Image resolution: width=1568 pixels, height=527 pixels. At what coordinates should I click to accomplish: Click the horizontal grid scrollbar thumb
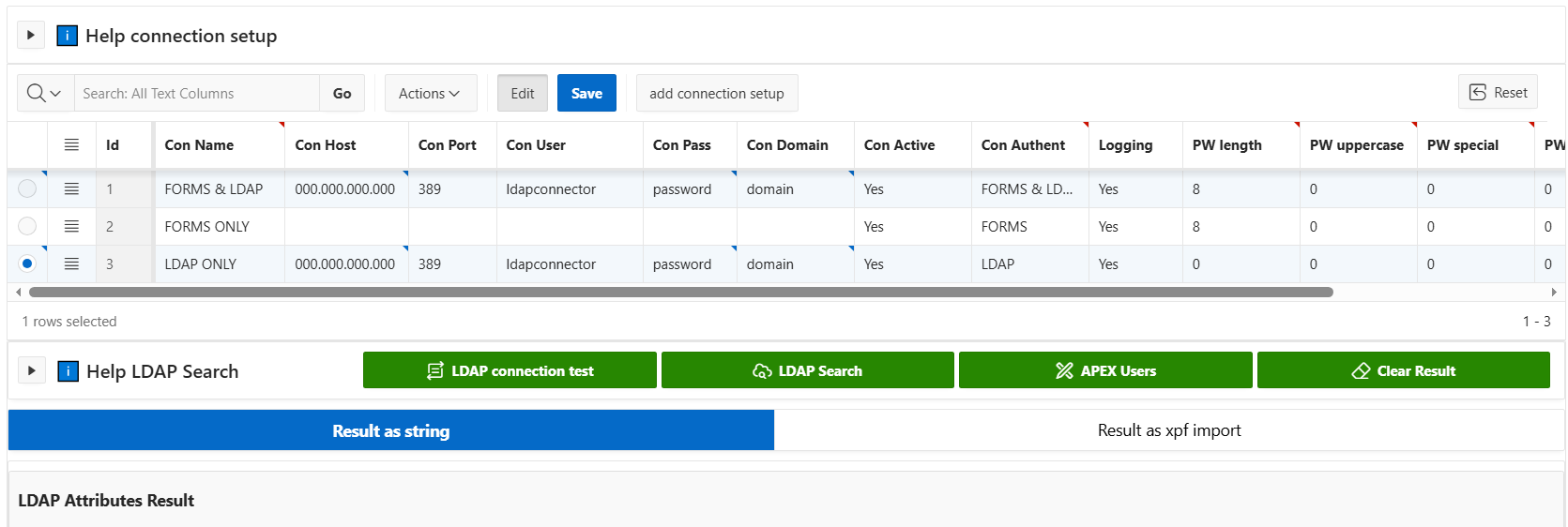tap(680, 292)
